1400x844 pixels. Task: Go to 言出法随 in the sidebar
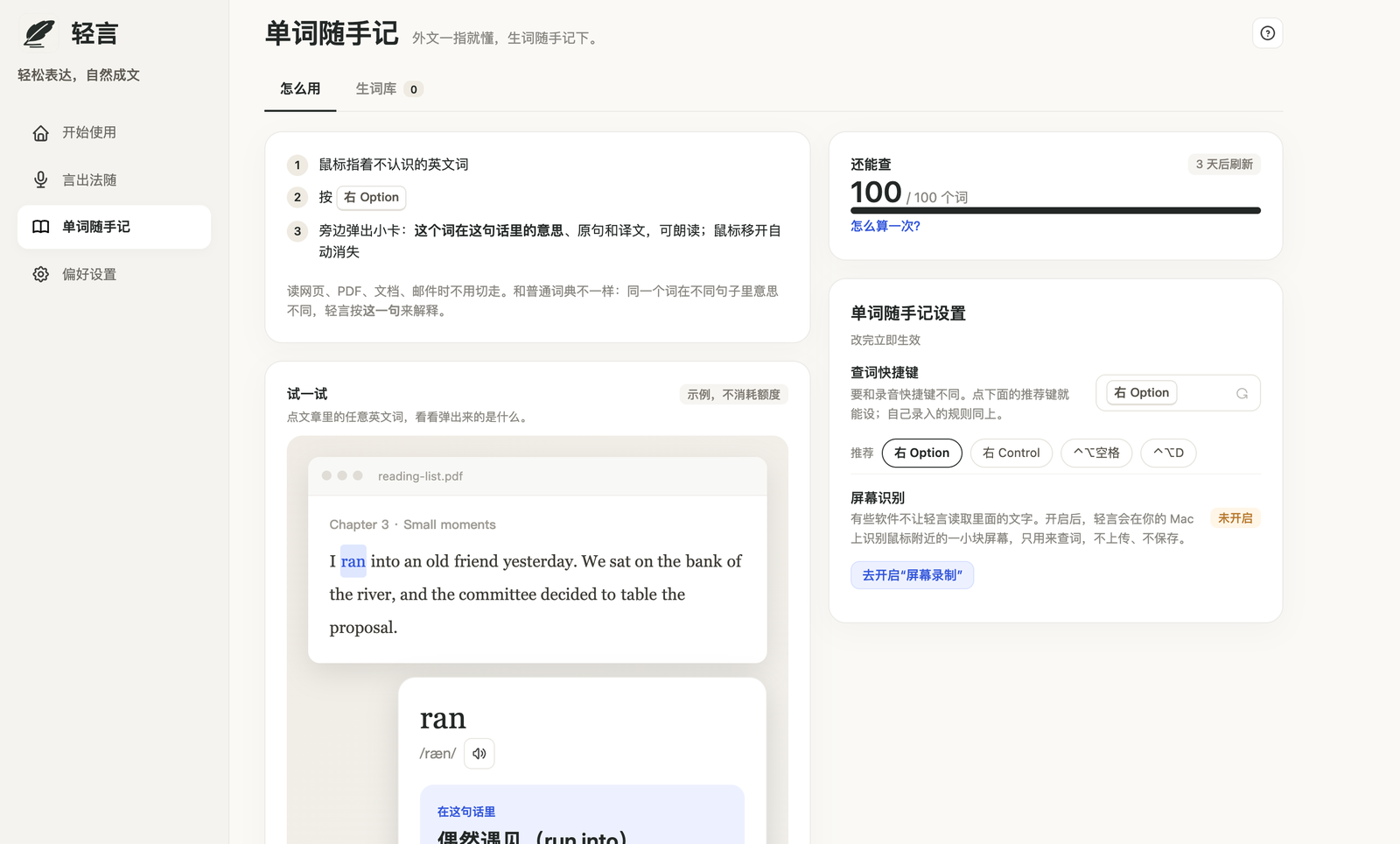pos(114,180)
